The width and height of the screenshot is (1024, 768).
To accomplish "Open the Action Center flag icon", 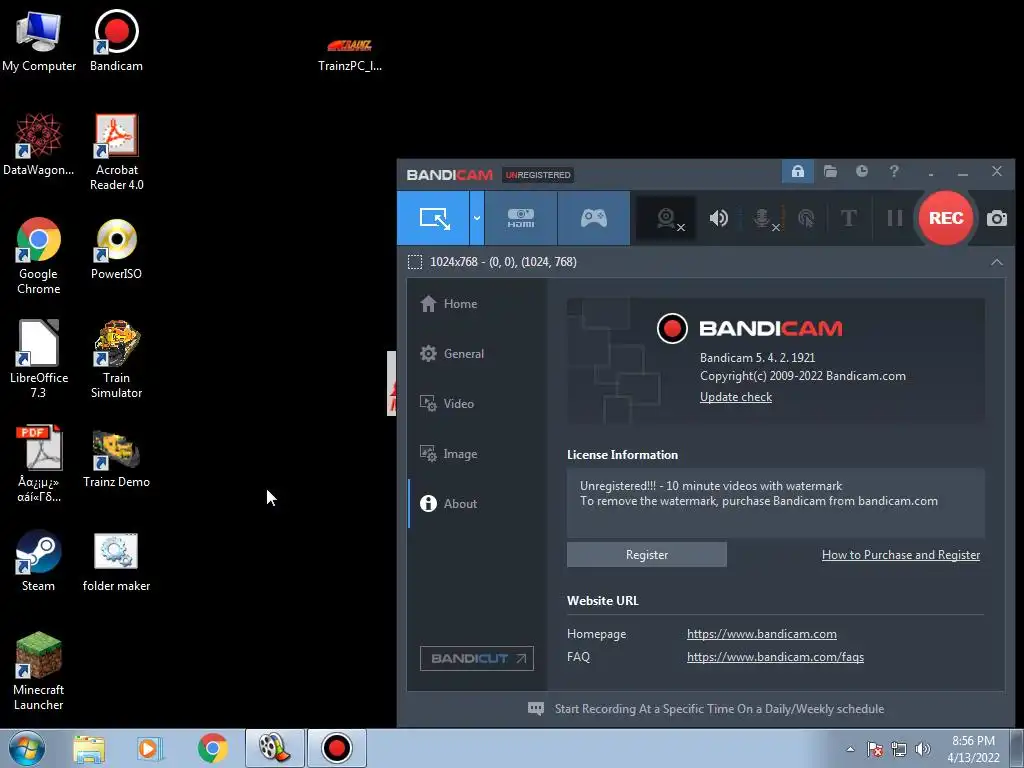I will [875, 749].
